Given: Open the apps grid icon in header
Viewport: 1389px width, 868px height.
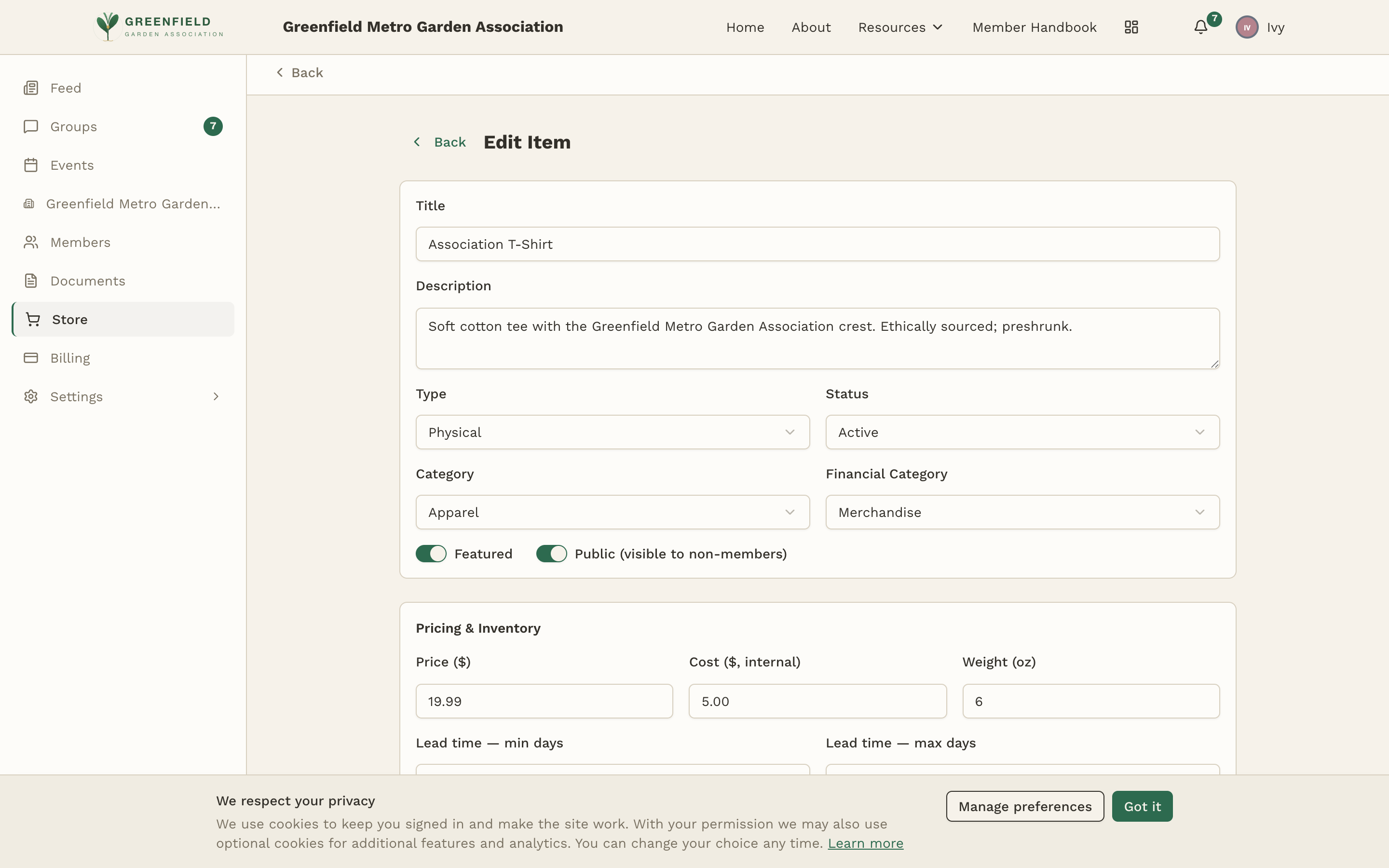Looking at the screenshot, I should [x=1130, y=27].
